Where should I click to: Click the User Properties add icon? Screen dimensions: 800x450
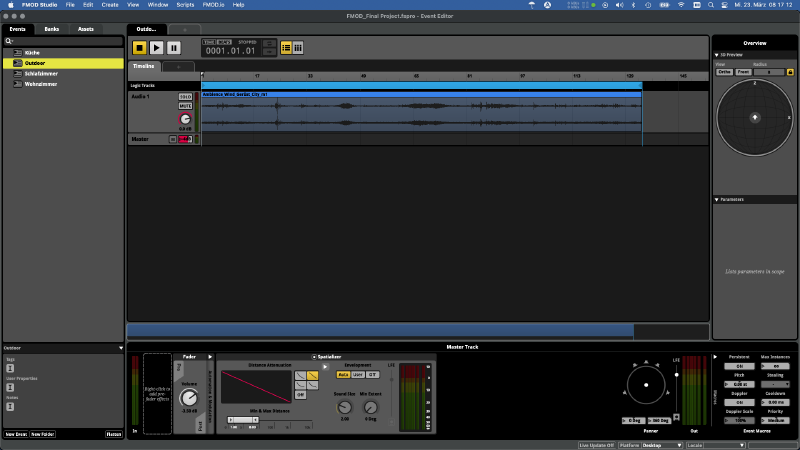click(x=10, y=387)
